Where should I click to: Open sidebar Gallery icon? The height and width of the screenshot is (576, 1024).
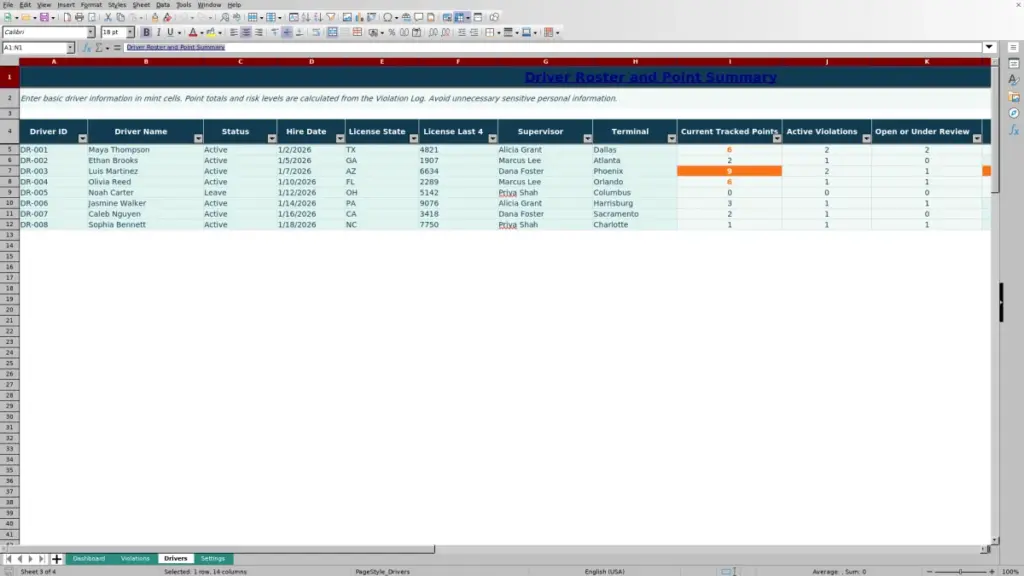pos(1014,97)
